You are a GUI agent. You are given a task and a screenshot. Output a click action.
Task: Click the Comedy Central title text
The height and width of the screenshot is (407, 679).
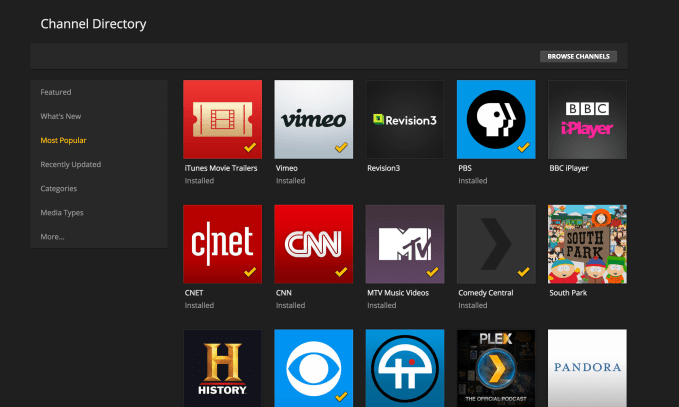pos(486,293)
